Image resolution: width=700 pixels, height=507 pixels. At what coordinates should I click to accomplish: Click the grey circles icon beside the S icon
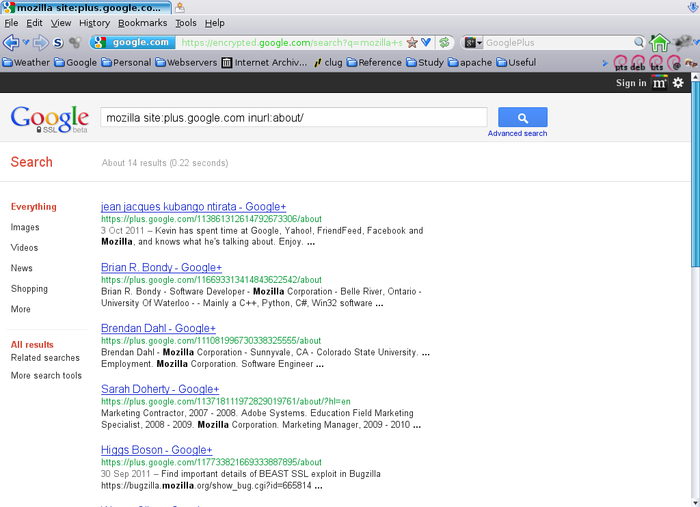coord(75,42)
